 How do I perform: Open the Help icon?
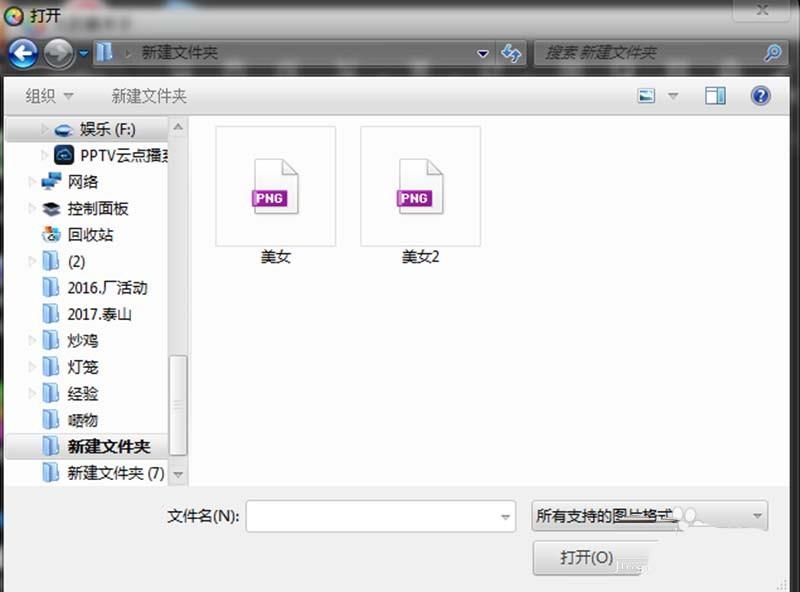(760, 95)
